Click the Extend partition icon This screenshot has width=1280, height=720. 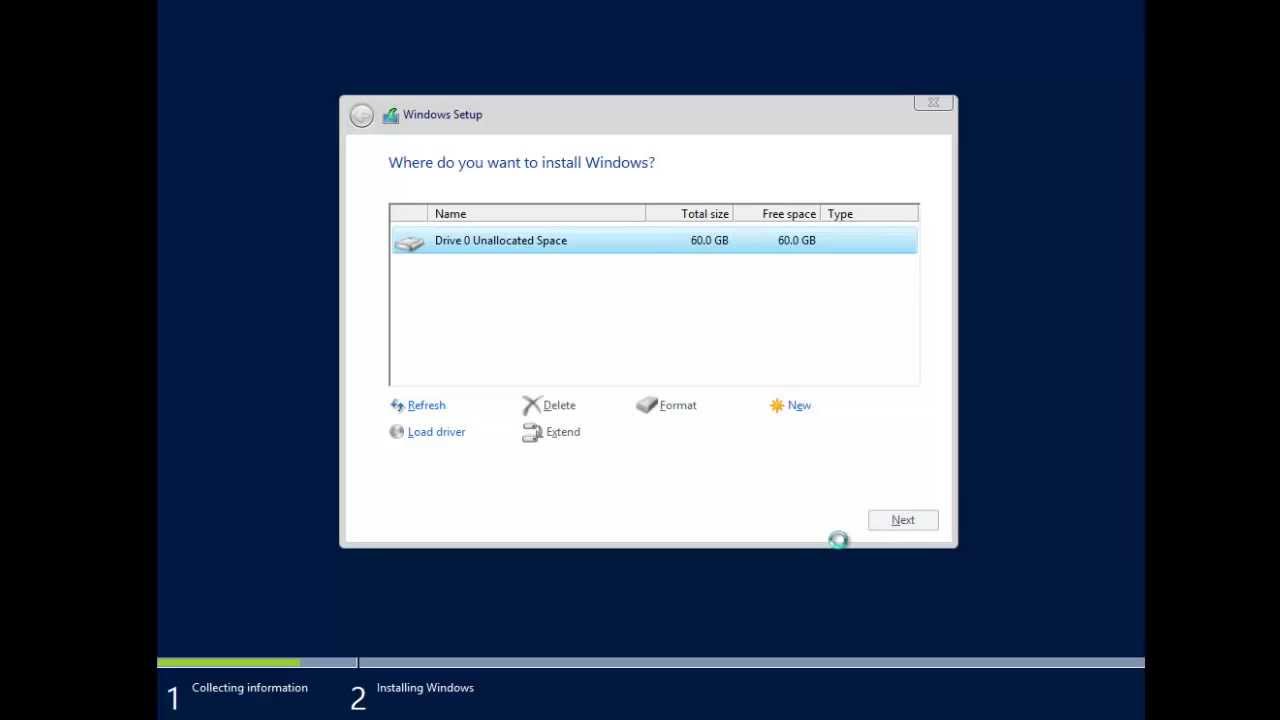click(532, 432)
